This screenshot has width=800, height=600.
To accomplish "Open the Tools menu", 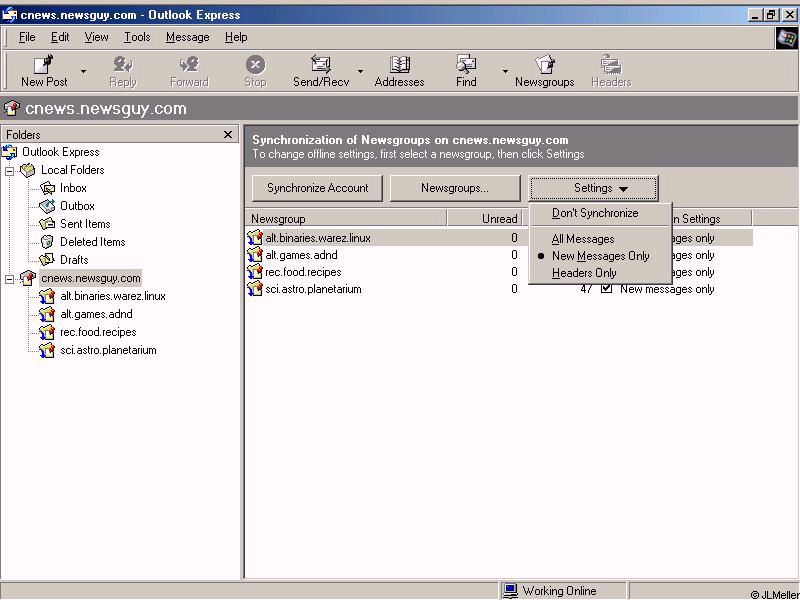I will [x=137, y=37].
